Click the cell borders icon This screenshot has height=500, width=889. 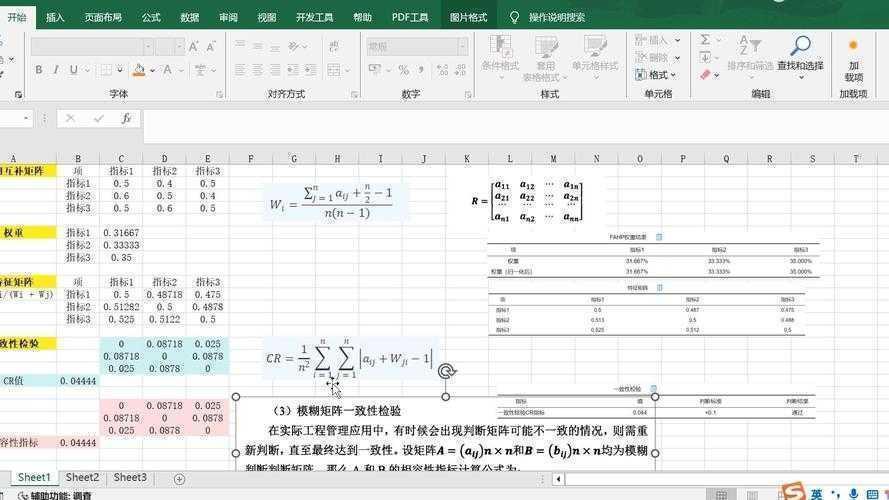(x=106, y=70)
